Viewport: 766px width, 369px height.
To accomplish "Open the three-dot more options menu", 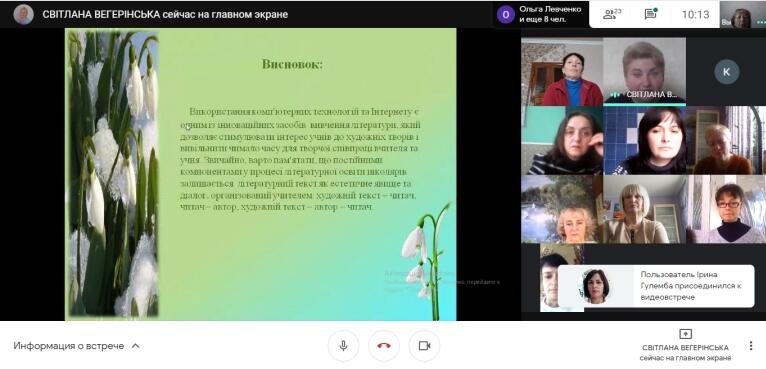I will [751, 346].
